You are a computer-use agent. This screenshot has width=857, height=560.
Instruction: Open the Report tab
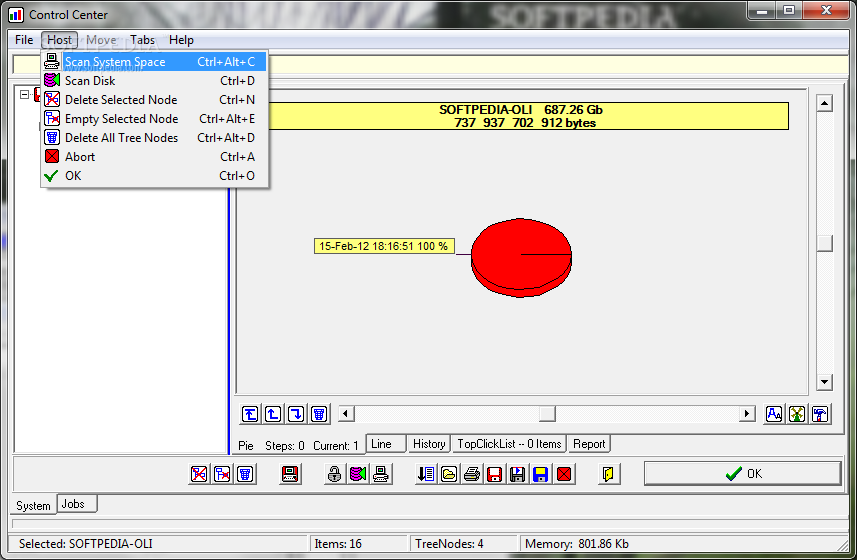click(589, 444)
